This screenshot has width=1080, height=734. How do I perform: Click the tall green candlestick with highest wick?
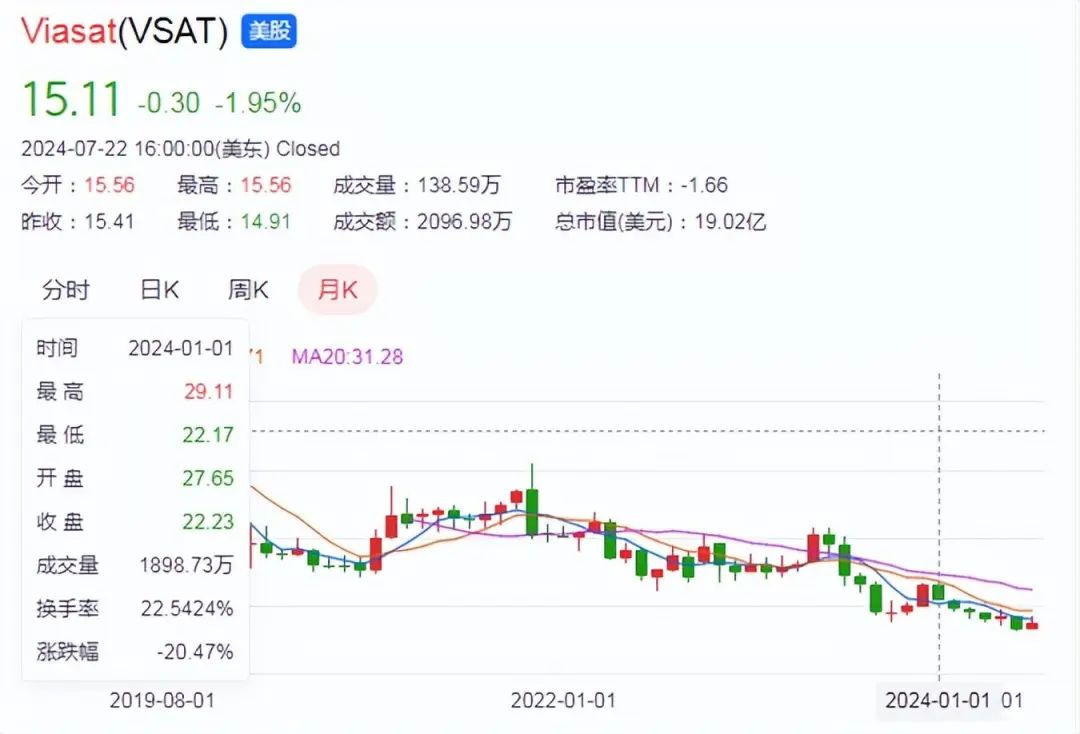point(532,511)
